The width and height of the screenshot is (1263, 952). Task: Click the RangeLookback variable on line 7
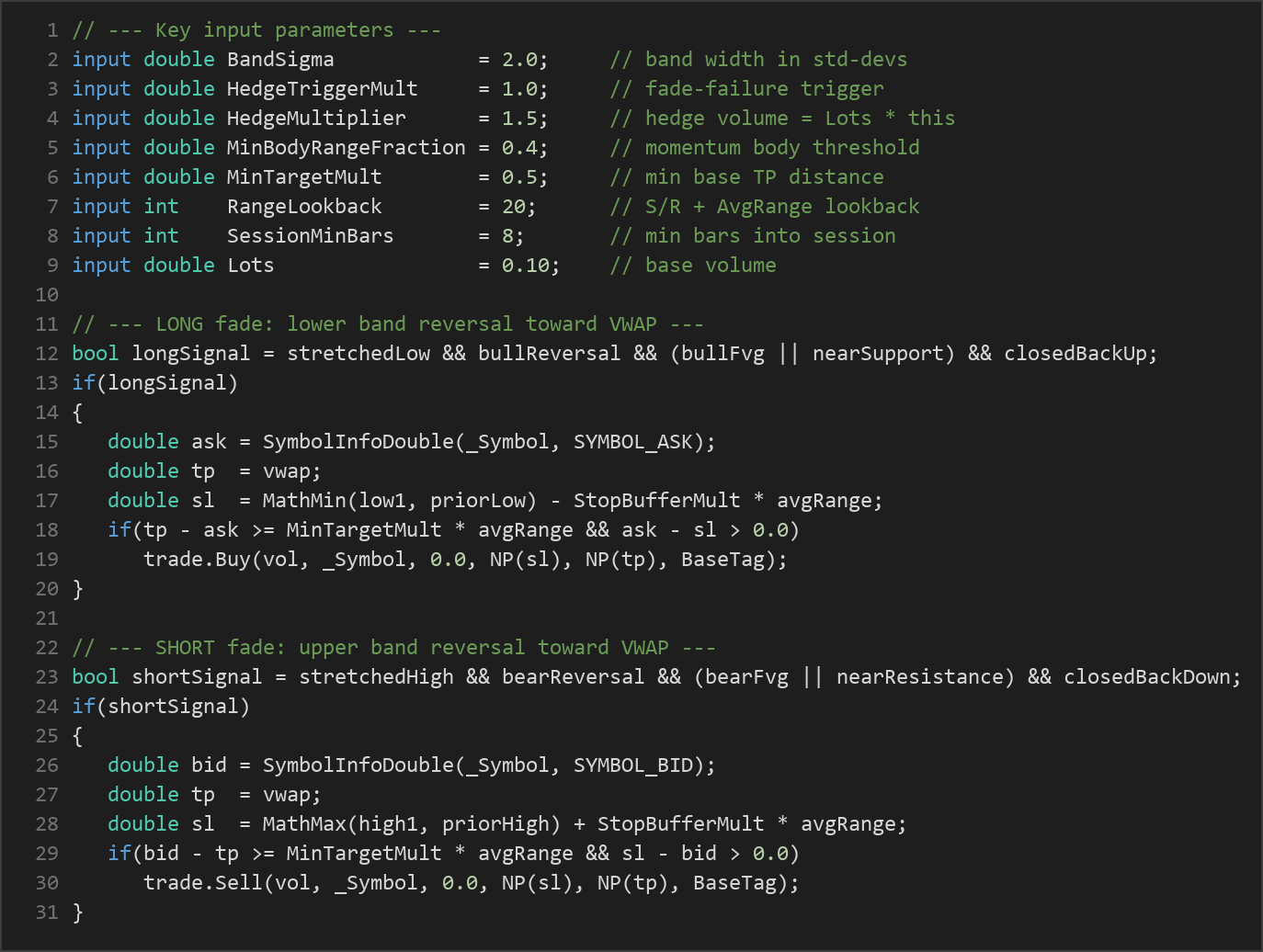point(304,207)
